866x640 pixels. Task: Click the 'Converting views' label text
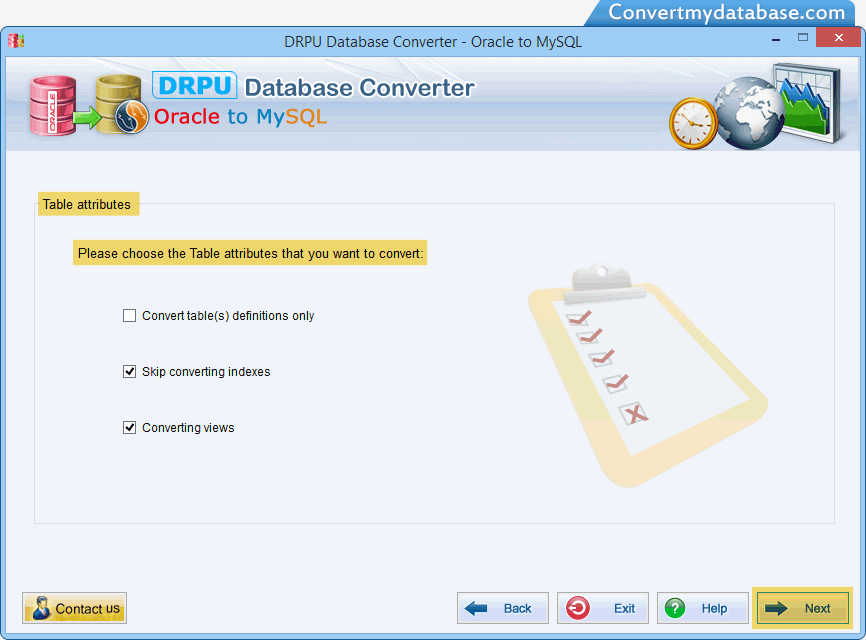[x=188, y=427]
